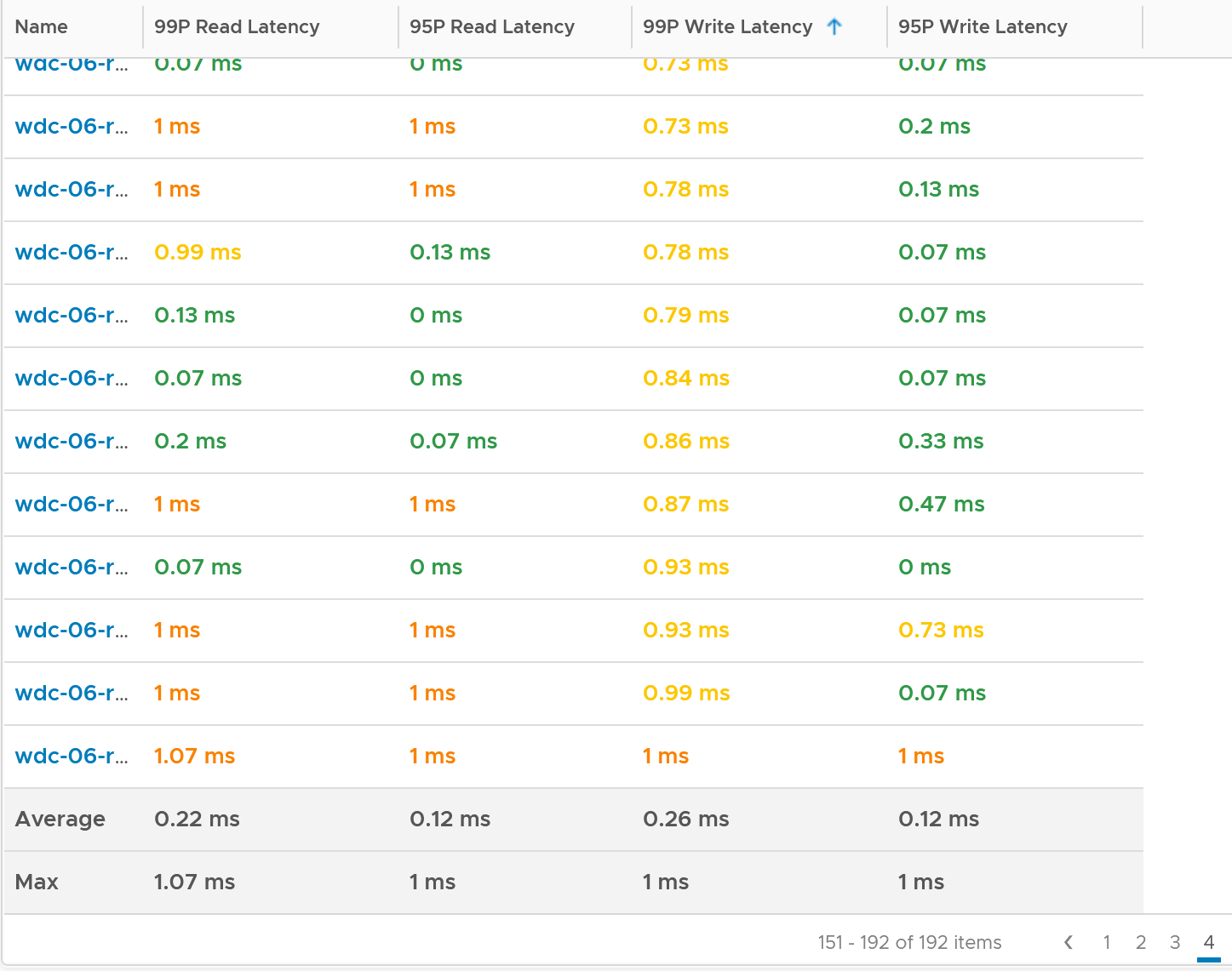
Task: Open pagination page 1
Action: click(1107, 942)
